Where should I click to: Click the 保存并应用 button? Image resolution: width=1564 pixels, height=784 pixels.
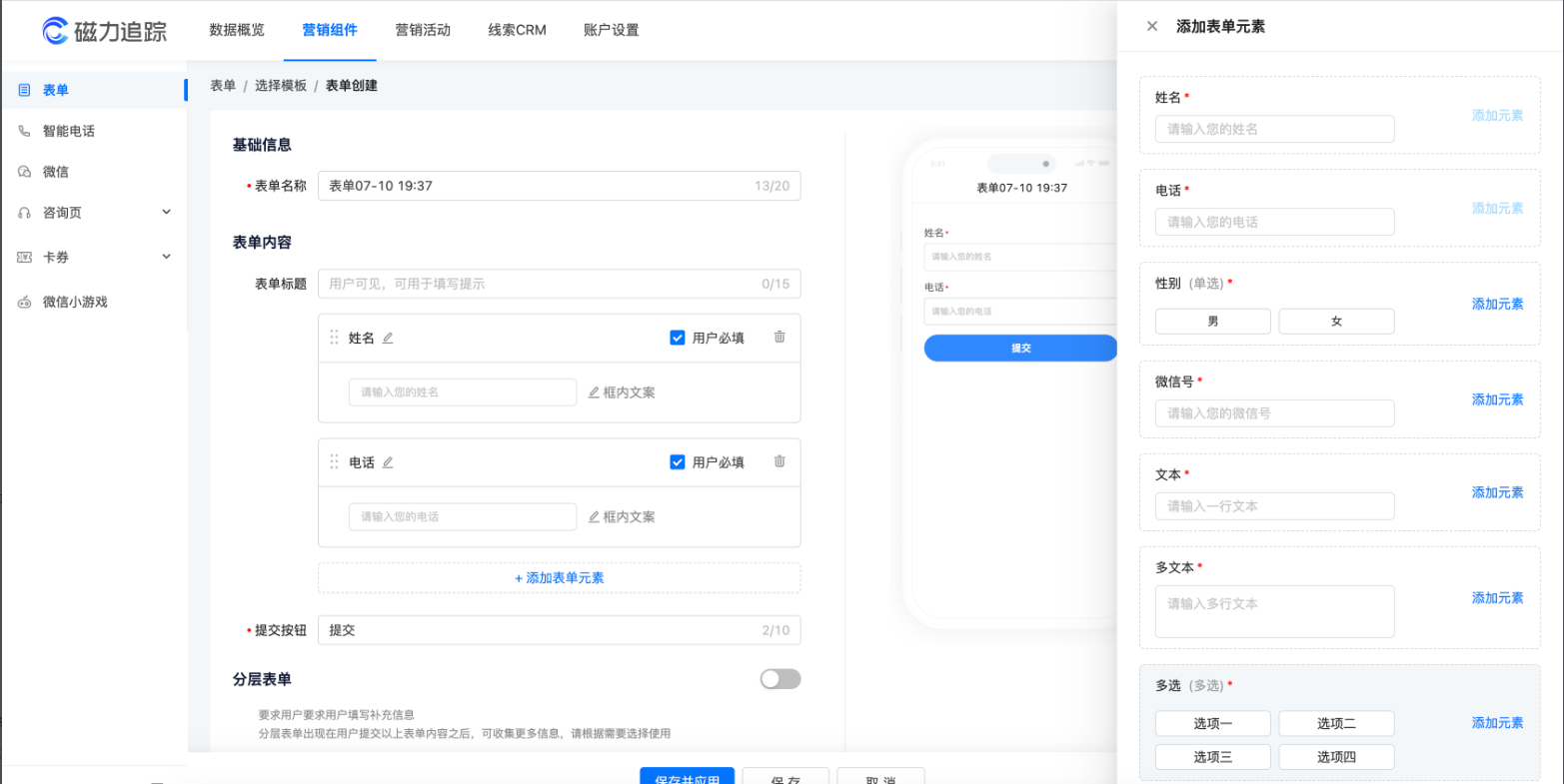pos(687,777)
